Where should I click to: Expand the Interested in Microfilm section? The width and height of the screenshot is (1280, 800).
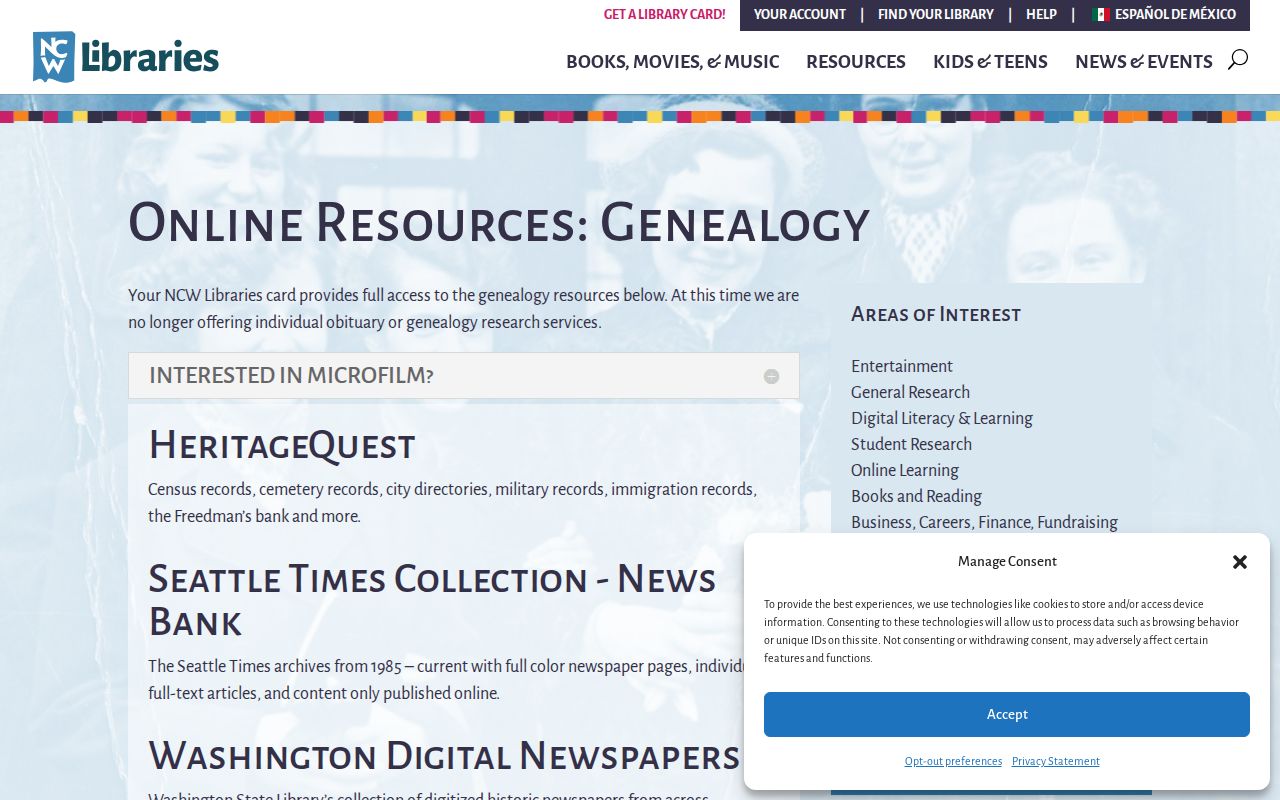[464, 376]
